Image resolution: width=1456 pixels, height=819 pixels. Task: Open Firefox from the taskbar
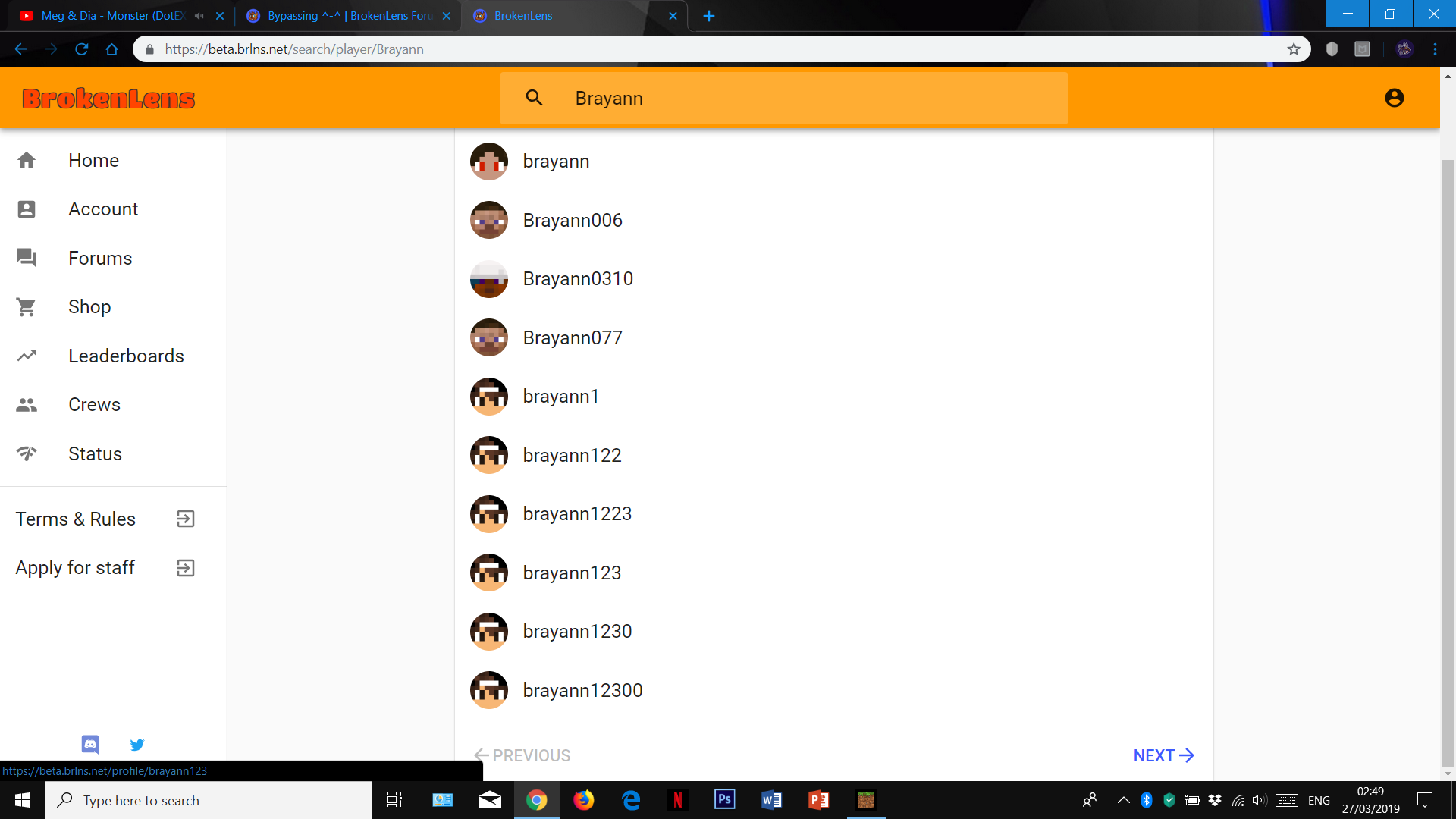584,800
